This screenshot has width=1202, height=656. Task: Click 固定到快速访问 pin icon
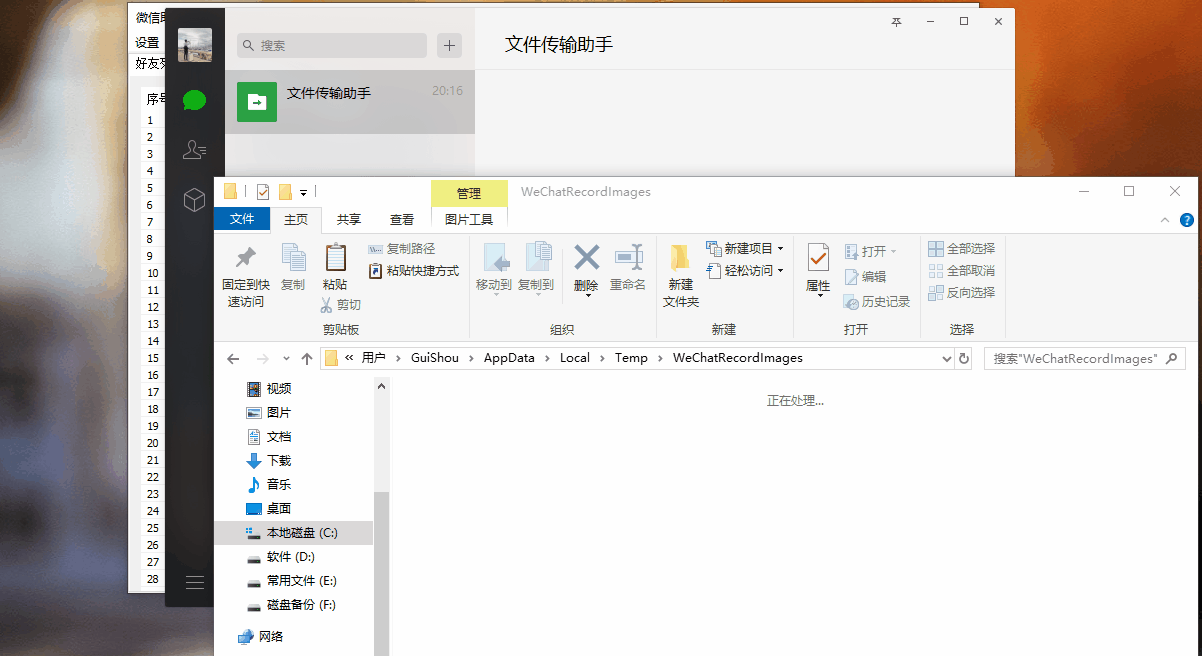[x=245, y=257]
